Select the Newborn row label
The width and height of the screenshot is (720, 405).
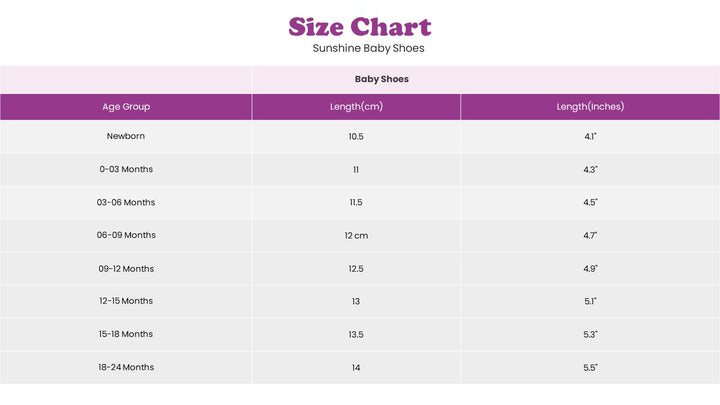pyautogui.click(x=126, y=136)
